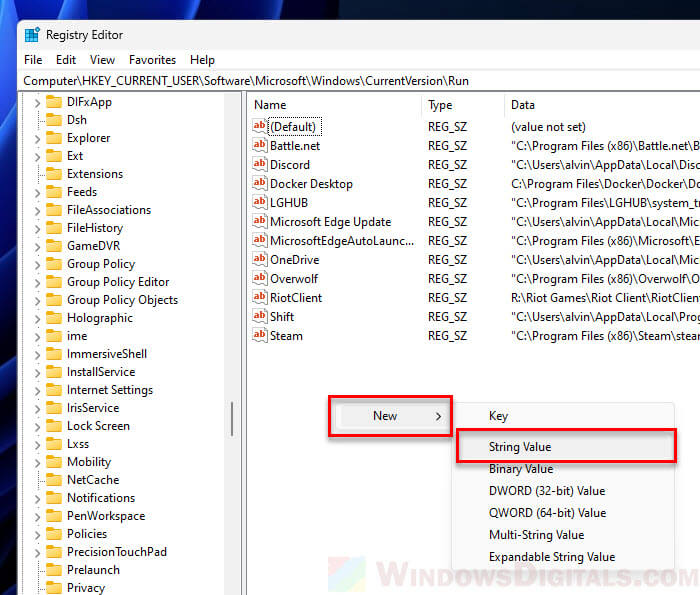Select the (Default) string value icon
The image size is (700, 595).
click(x=259, y=126)
